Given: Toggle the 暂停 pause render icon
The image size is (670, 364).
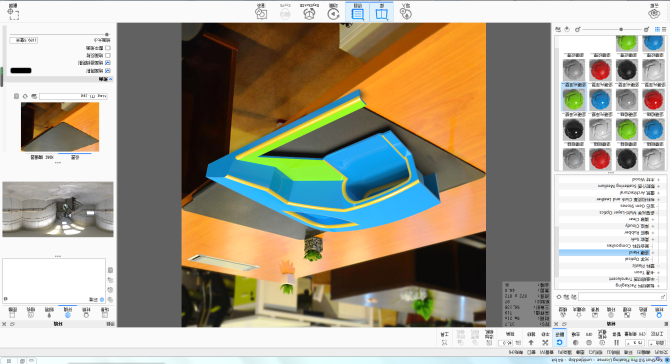Looking at the screenshot, I should click(x=617, y=343).
